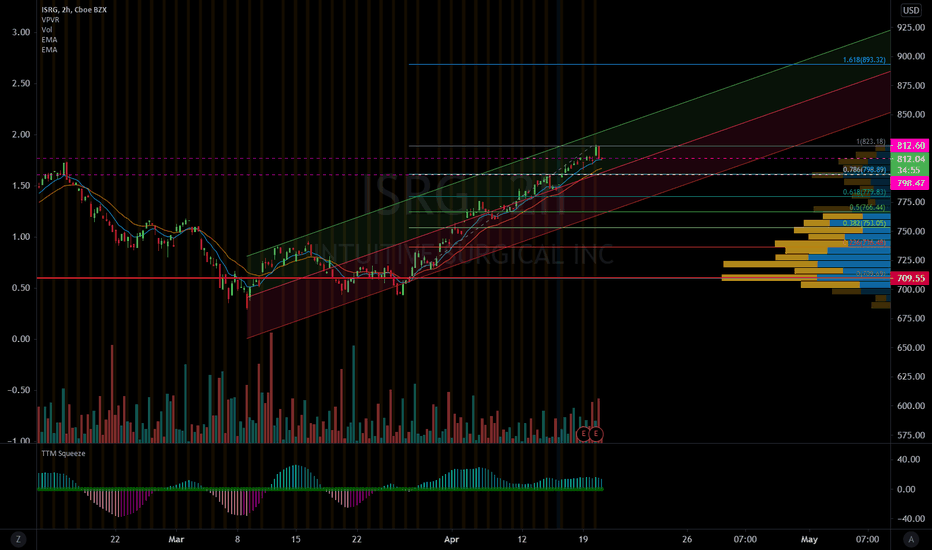This screenshot has width=932, height=550.
Task: Click the 1(823.18) Fibonacci level label
Action: [870, 142]
